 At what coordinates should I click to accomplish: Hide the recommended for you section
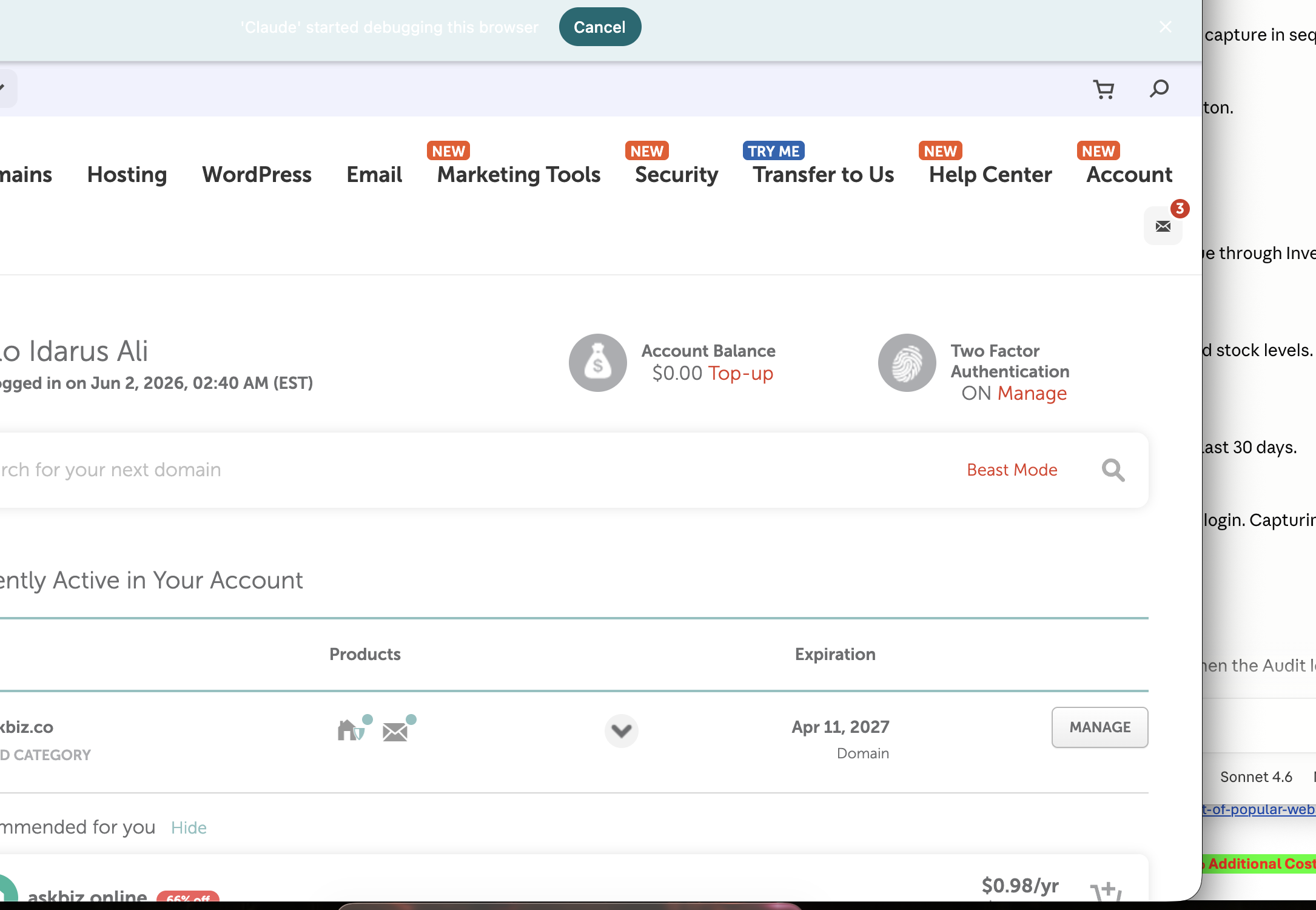[x=189, y=828]
